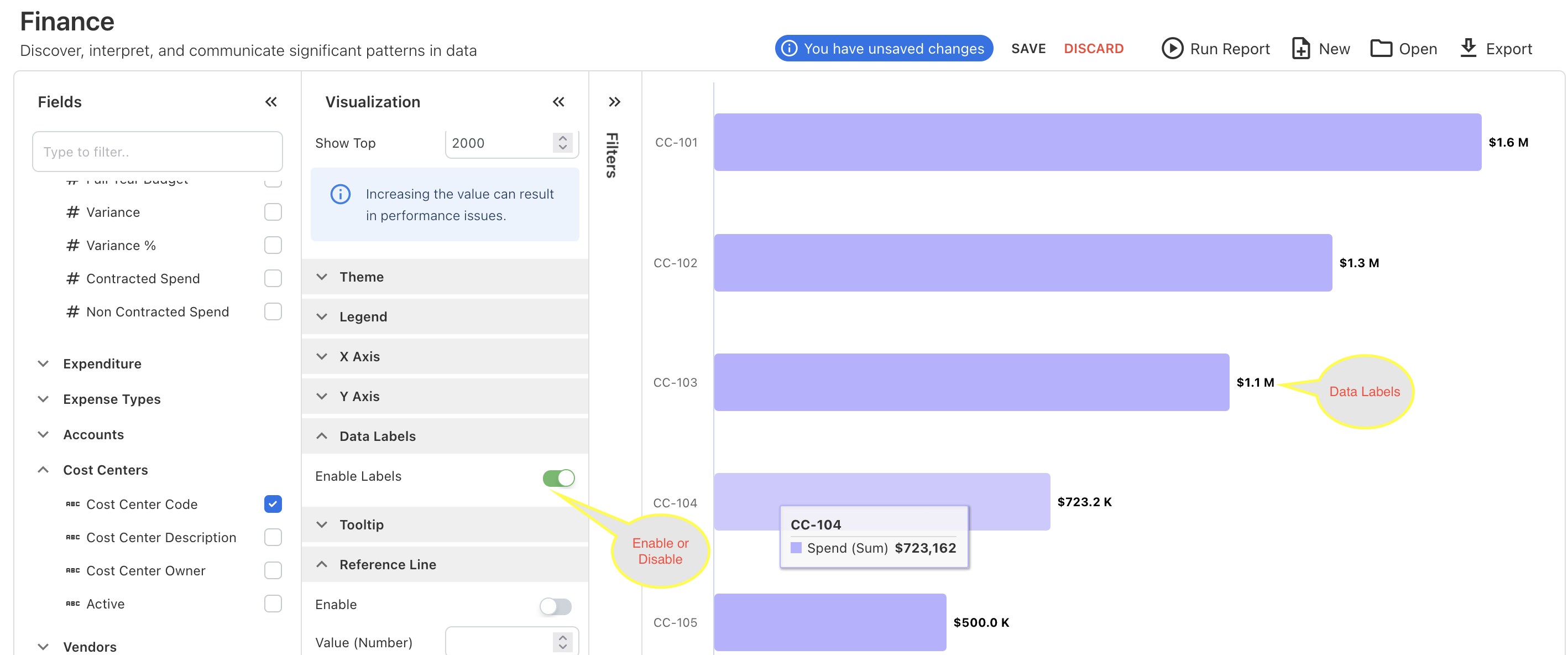The image size is (1568, 655).
Task: Click the info icon in the unsaved changes banner
Action: click(789, 48)
